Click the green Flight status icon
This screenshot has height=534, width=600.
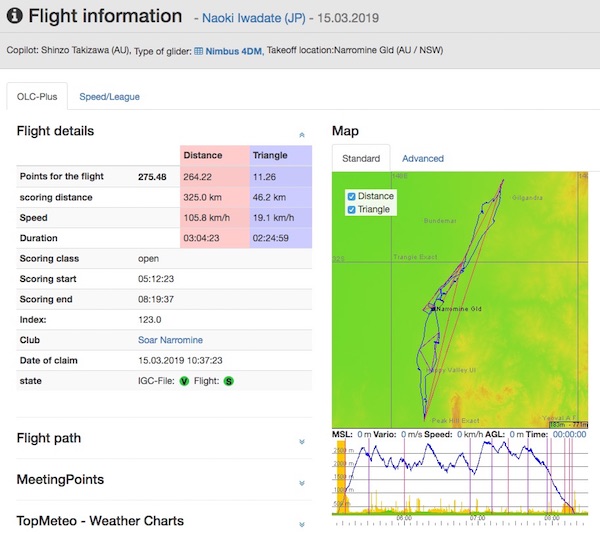point(229,381)
